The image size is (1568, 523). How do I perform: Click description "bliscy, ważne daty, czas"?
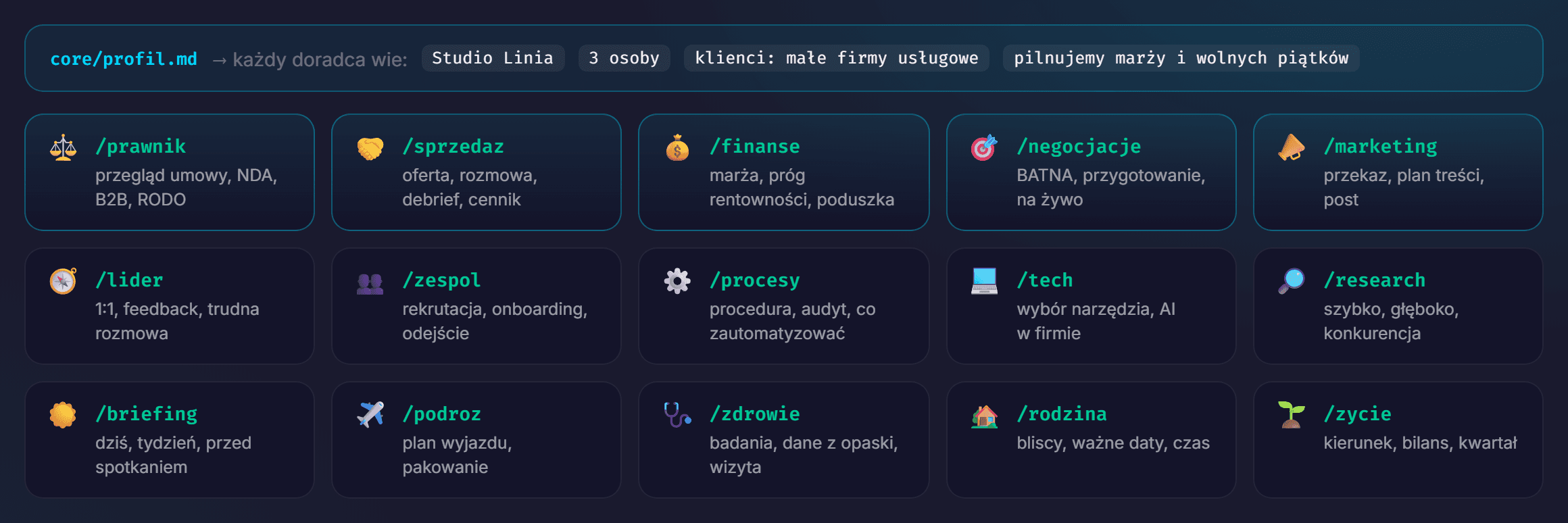pyautogui.click(x=1113, y=443)
